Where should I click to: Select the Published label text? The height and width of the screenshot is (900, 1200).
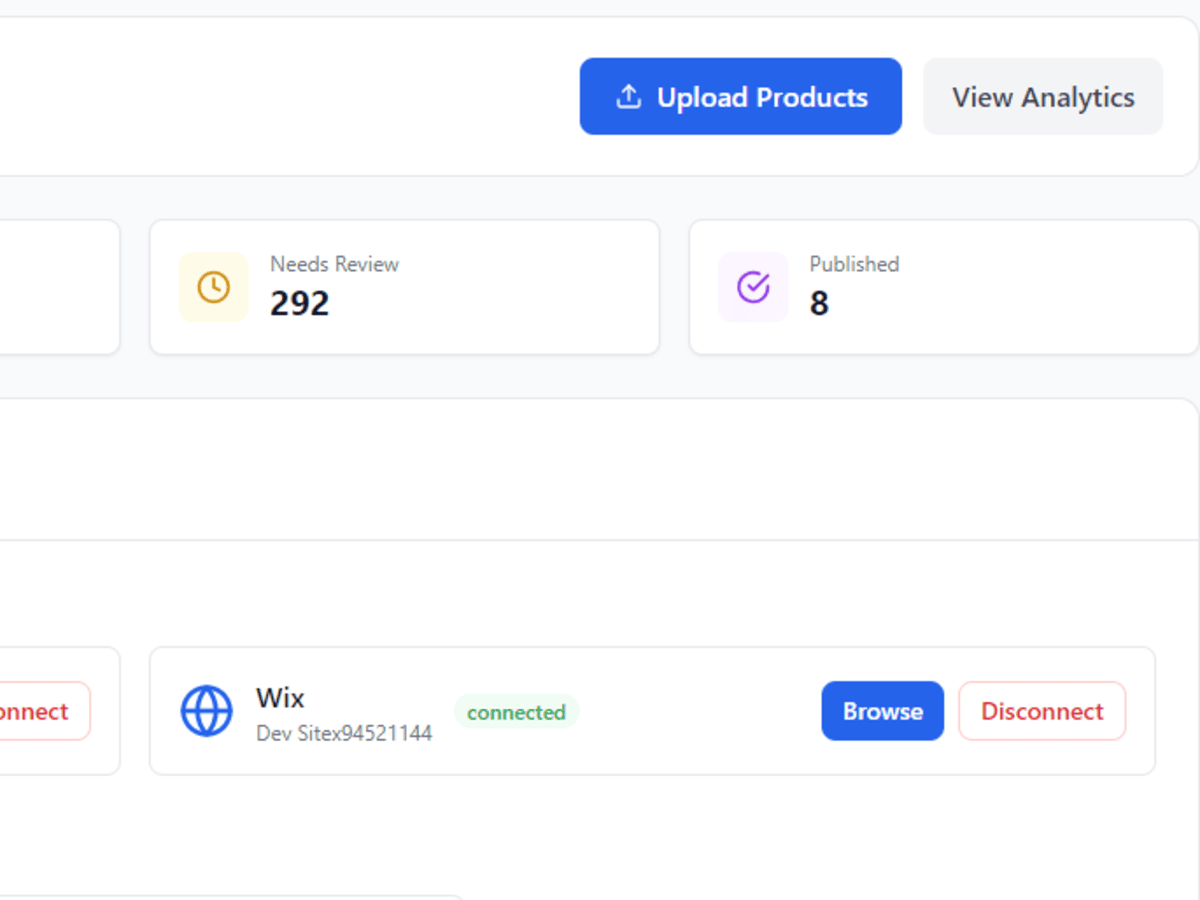[x=854, y=264]
